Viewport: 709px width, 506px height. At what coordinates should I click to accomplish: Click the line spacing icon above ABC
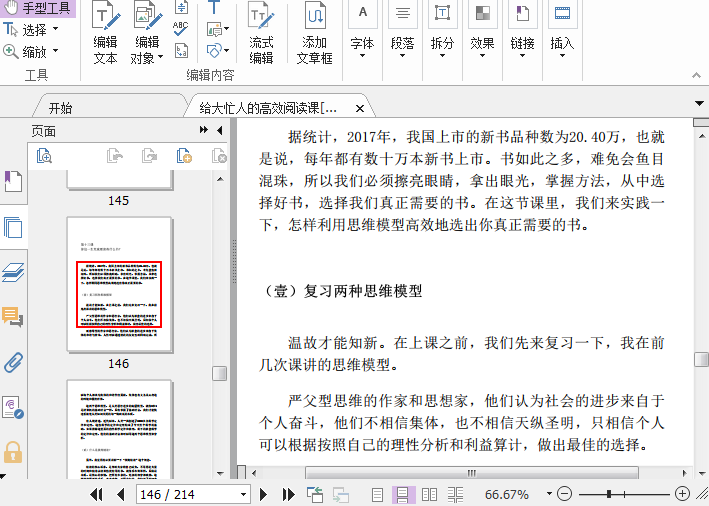181,8
